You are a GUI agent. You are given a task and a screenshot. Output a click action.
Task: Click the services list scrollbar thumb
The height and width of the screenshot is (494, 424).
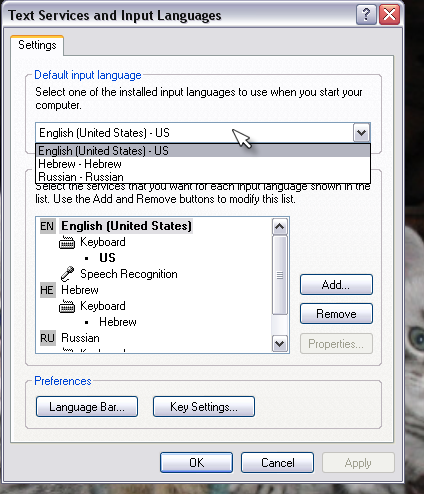(279, 275)
